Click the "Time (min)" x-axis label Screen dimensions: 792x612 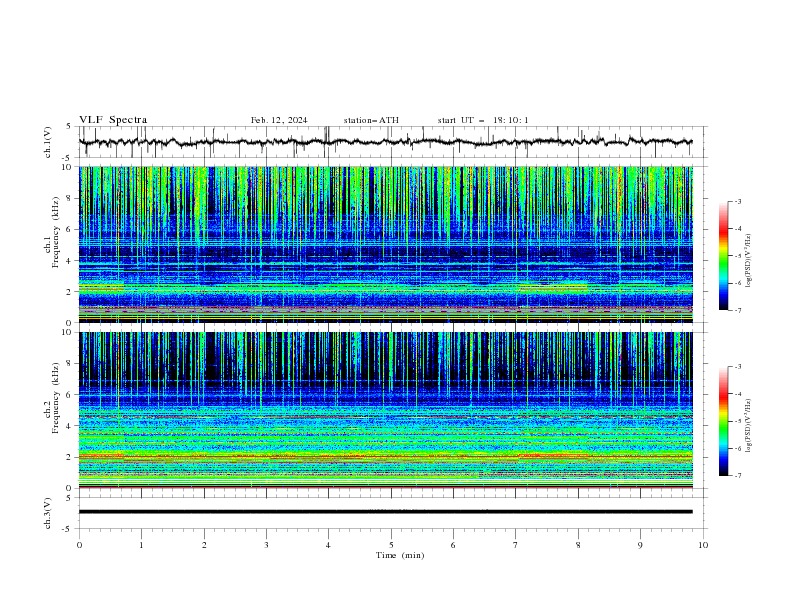[400, 555]
